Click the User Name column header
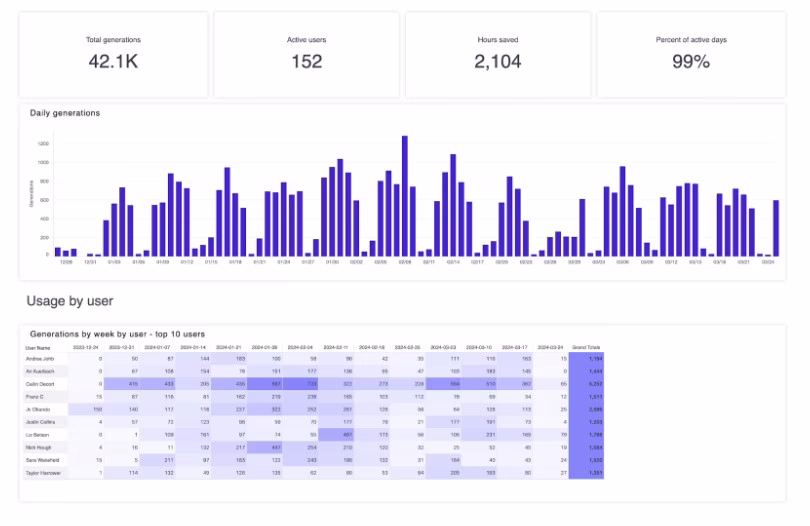 pos(37,347)
